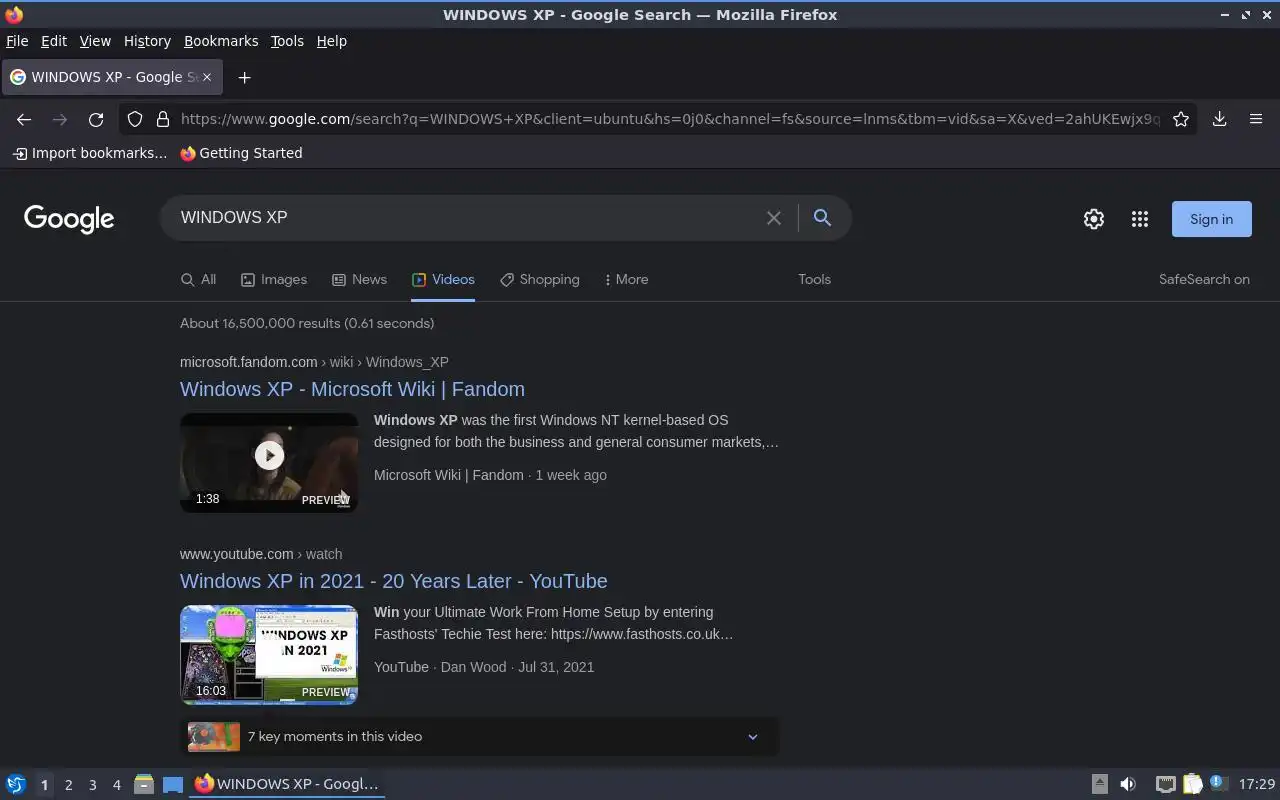1280x800 pixels.
Task: Open the Firefox downloads panel
Action: [1220, 119]
